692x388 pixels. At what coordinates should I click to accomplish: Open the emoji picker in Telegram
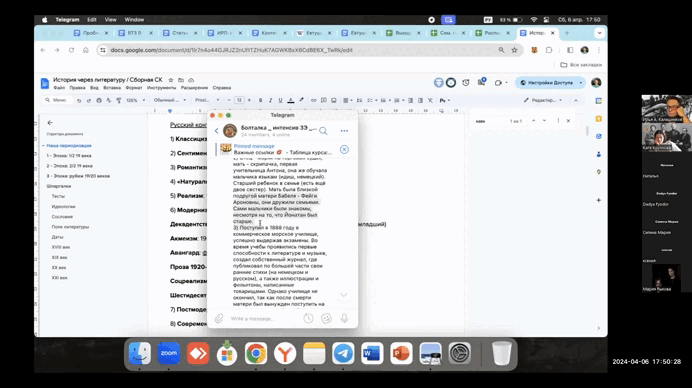[x=326, y=318]
